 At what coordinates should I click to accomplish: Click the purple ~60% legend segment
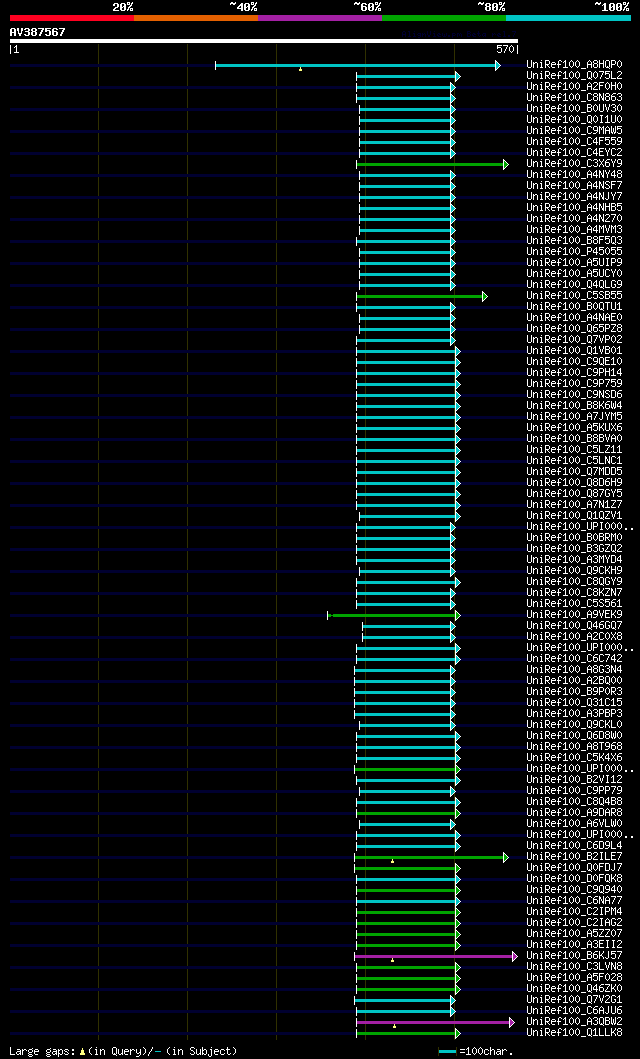tap(320, 18)
